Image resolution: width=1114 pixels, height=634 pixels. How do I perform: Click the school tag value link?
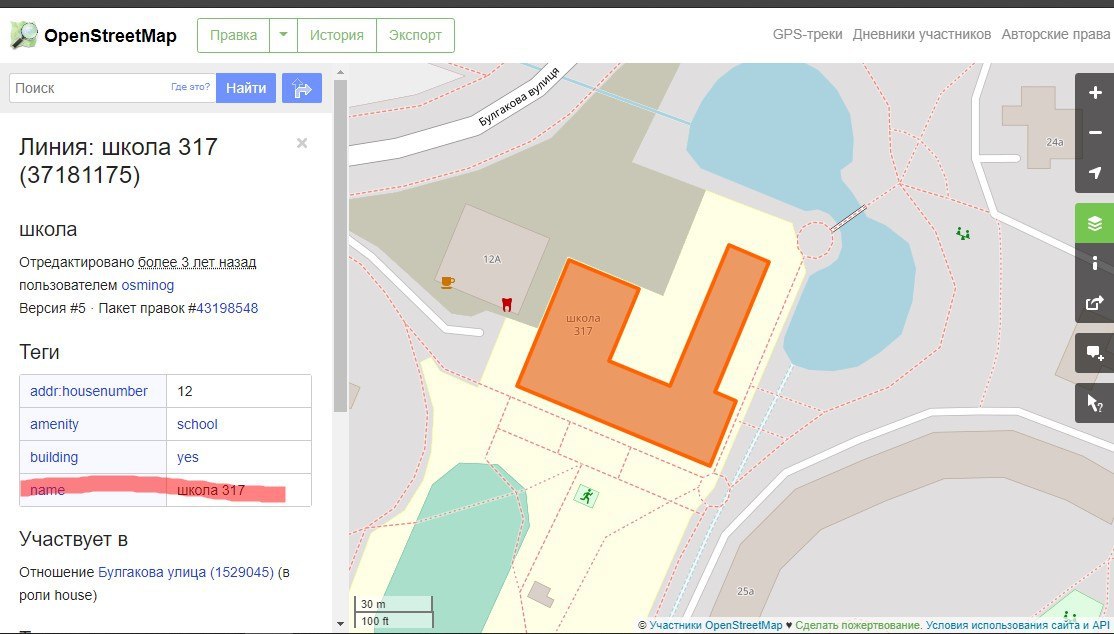point(197,424)
